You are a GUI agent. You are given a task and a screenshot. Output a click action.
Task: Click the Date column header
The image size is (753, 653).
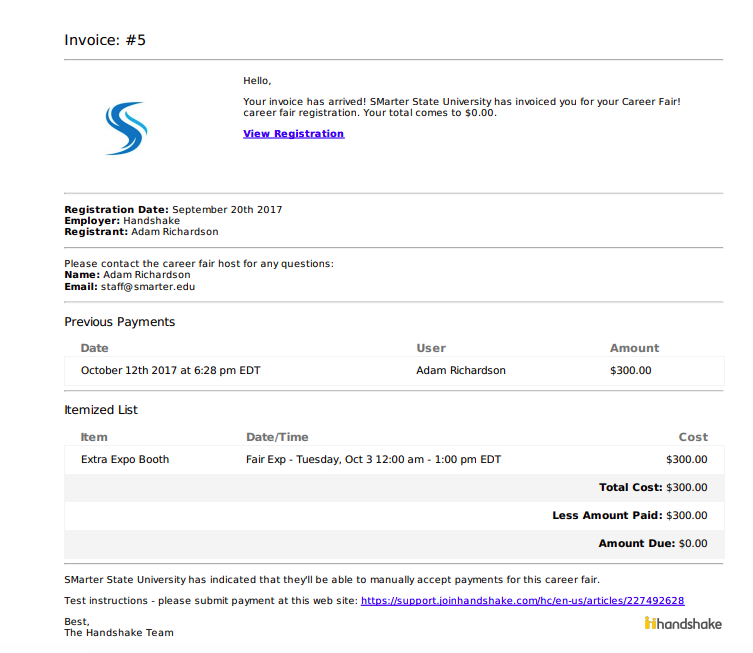click(95, 348)
